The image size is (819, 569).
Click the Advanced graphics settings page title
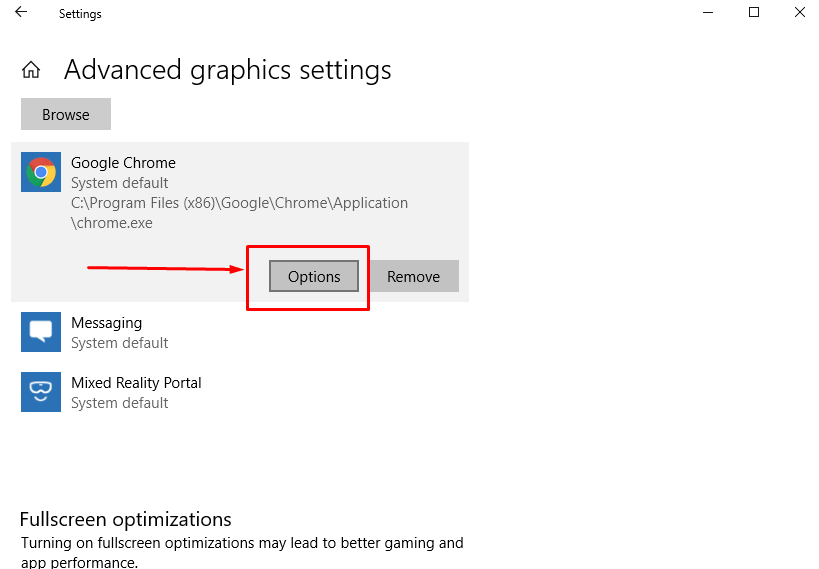(x=228, y=70)
